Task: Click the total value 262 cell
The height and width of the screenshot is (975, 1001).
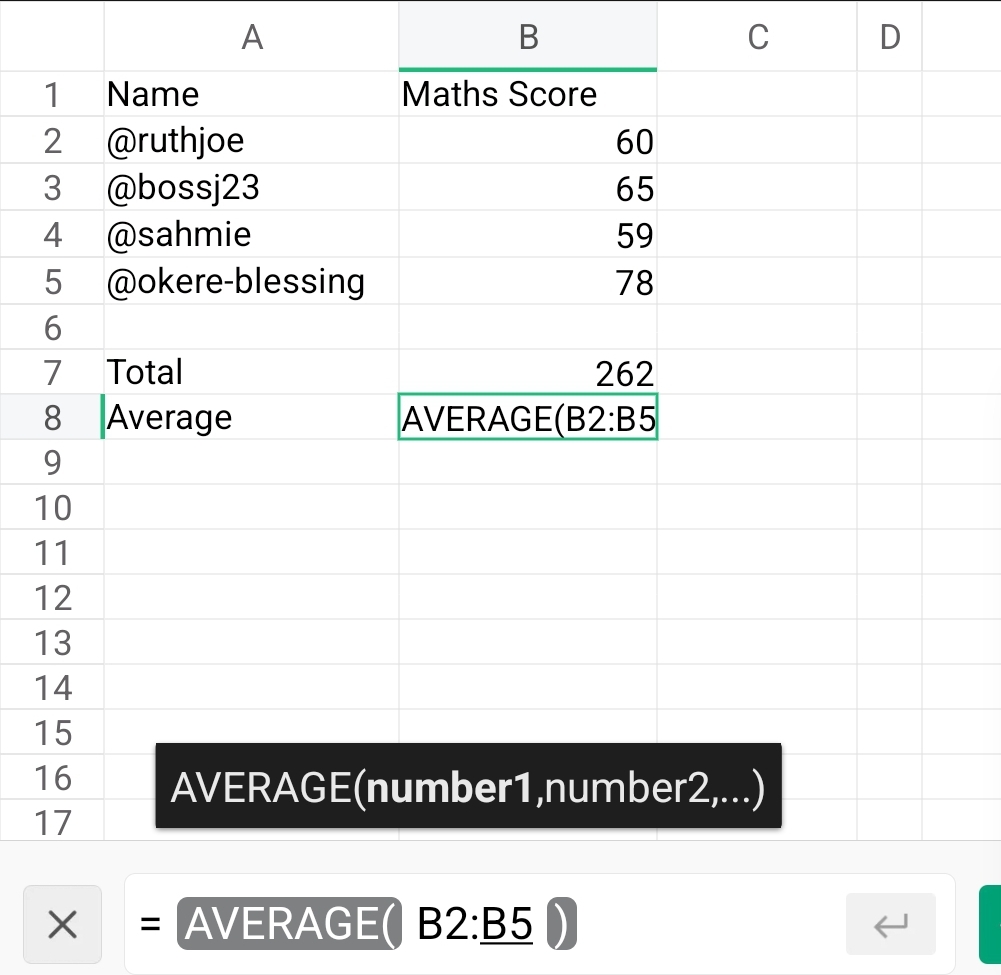Action: [x=528, y=372]
